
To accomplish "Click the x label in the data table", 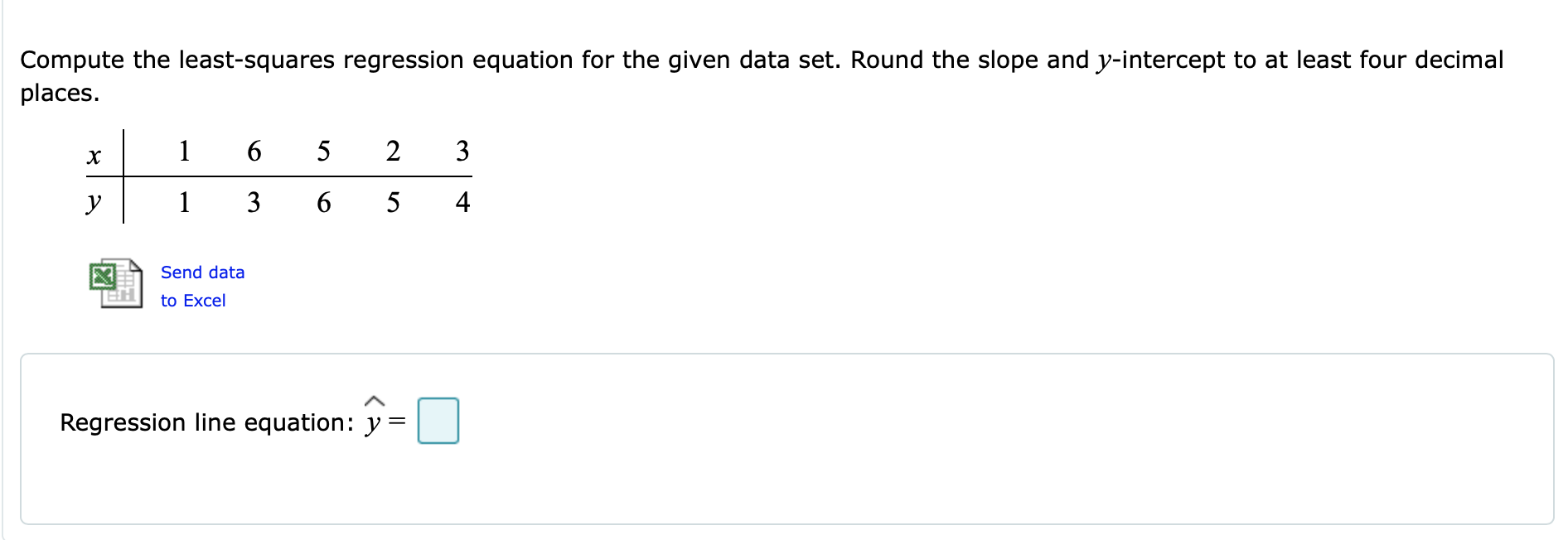I will (x=94, y=157).
